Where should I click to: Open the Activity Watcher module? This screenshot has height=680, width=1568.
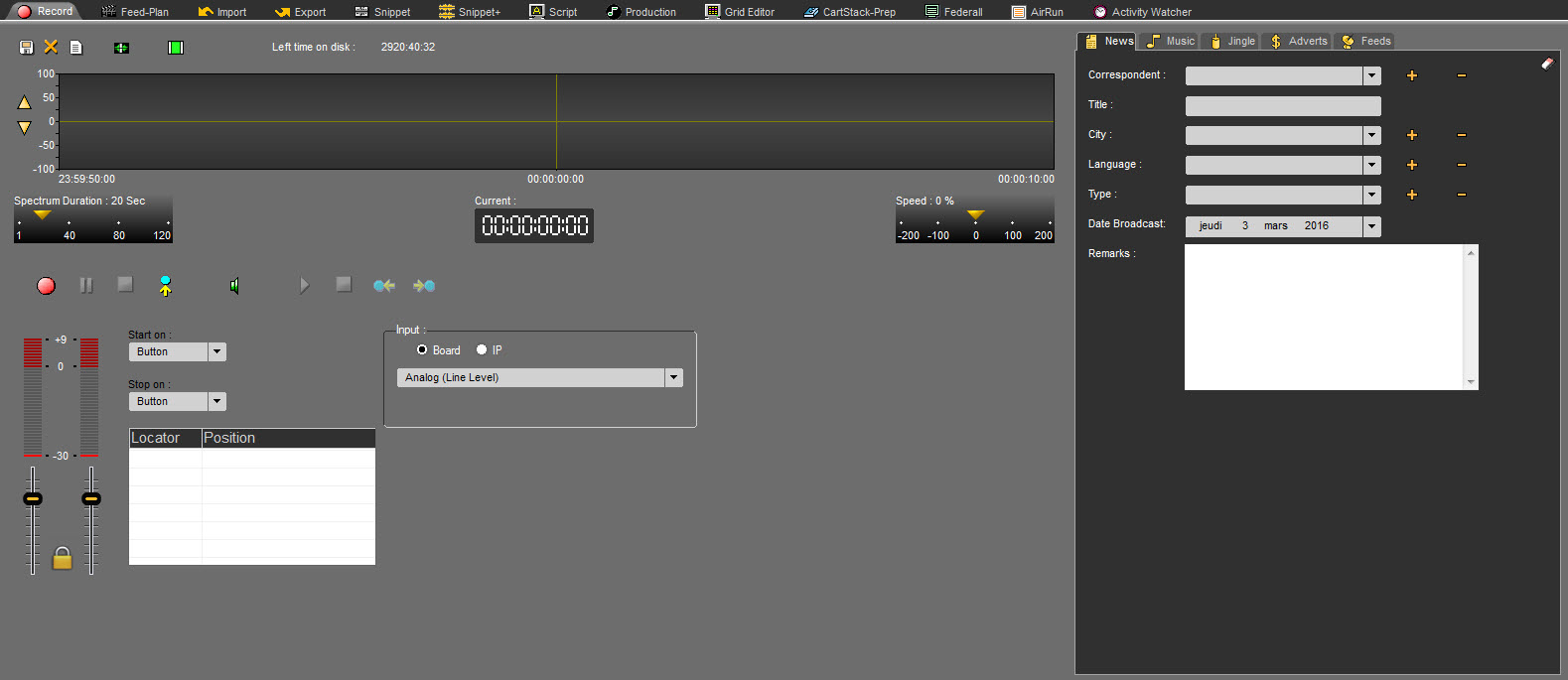1142,12
